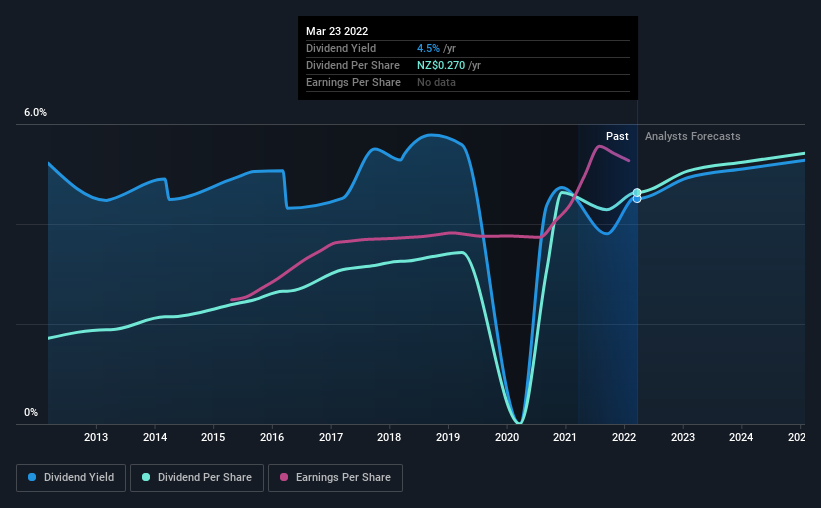The width and height of the screenshot is (821, 508).
Task: Click the 'Dividend Per Share' tooltip row label
Action: pos(352,65)
